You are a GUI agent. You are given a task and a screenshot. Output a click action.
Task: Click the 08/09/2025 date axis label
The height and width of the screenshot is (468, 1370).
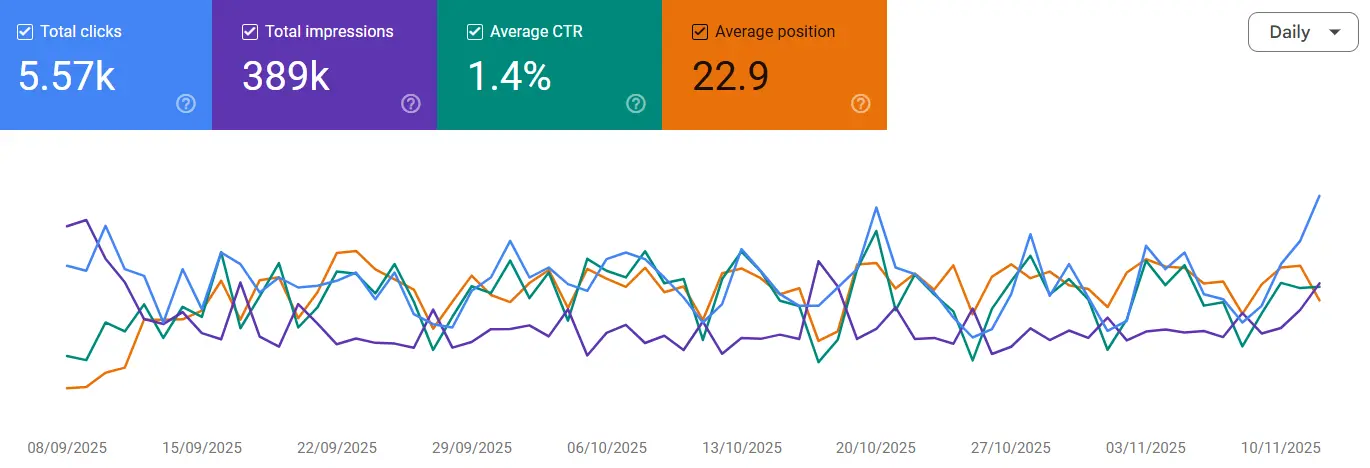(67, 447)
